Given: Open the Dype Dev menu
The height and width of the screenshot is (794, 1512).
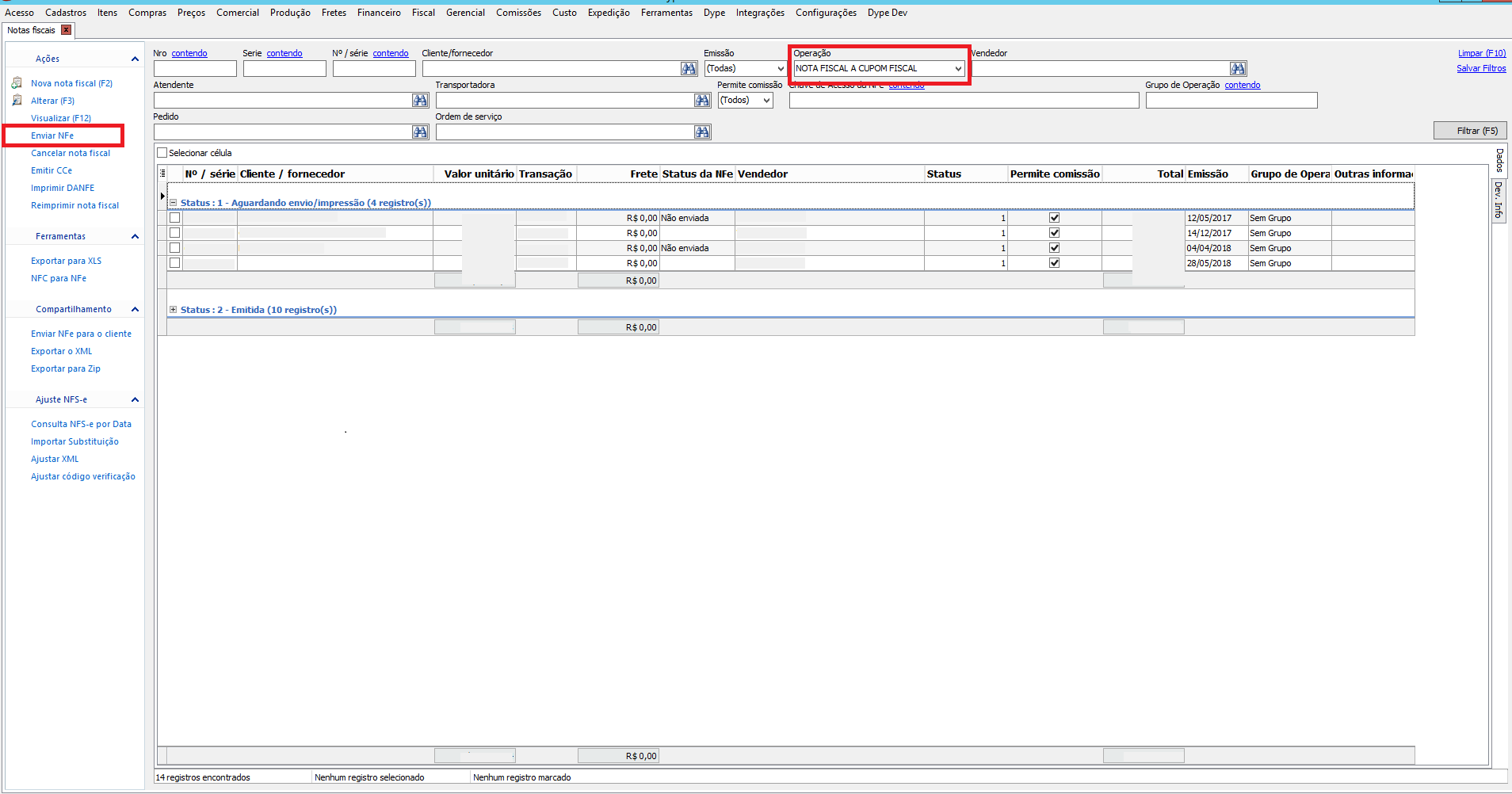Looking at the screenshot, I should [888, 13].
